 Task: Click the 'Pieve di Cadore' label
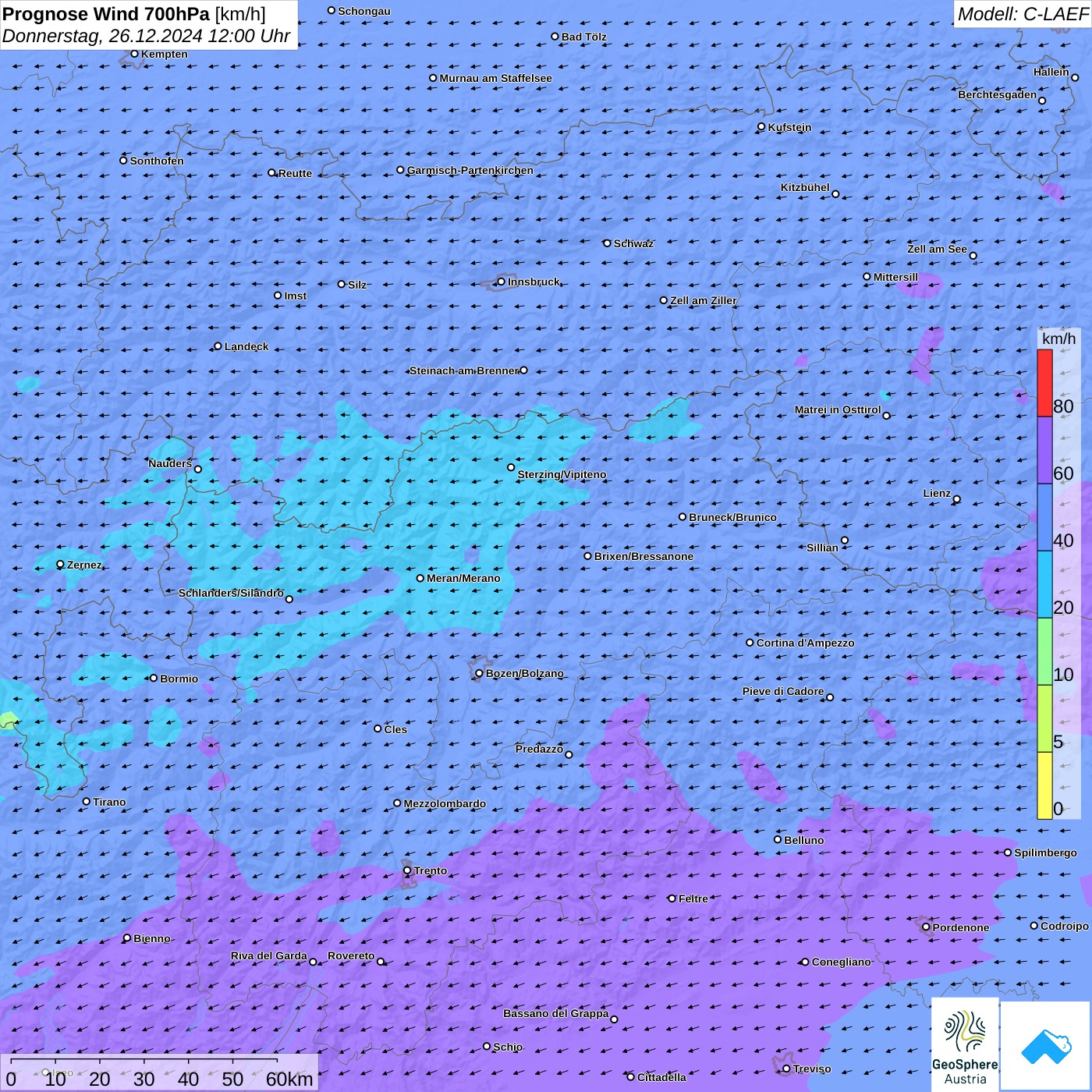pyautogui.click(x=783, y=691)
